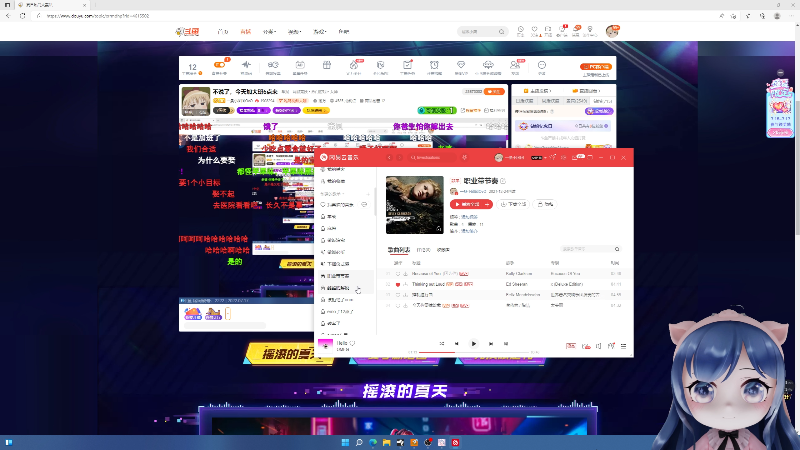Screen dimensions: 800x450
Task: Open the third Douyu nav dropdown
Action: coord(269,32)
